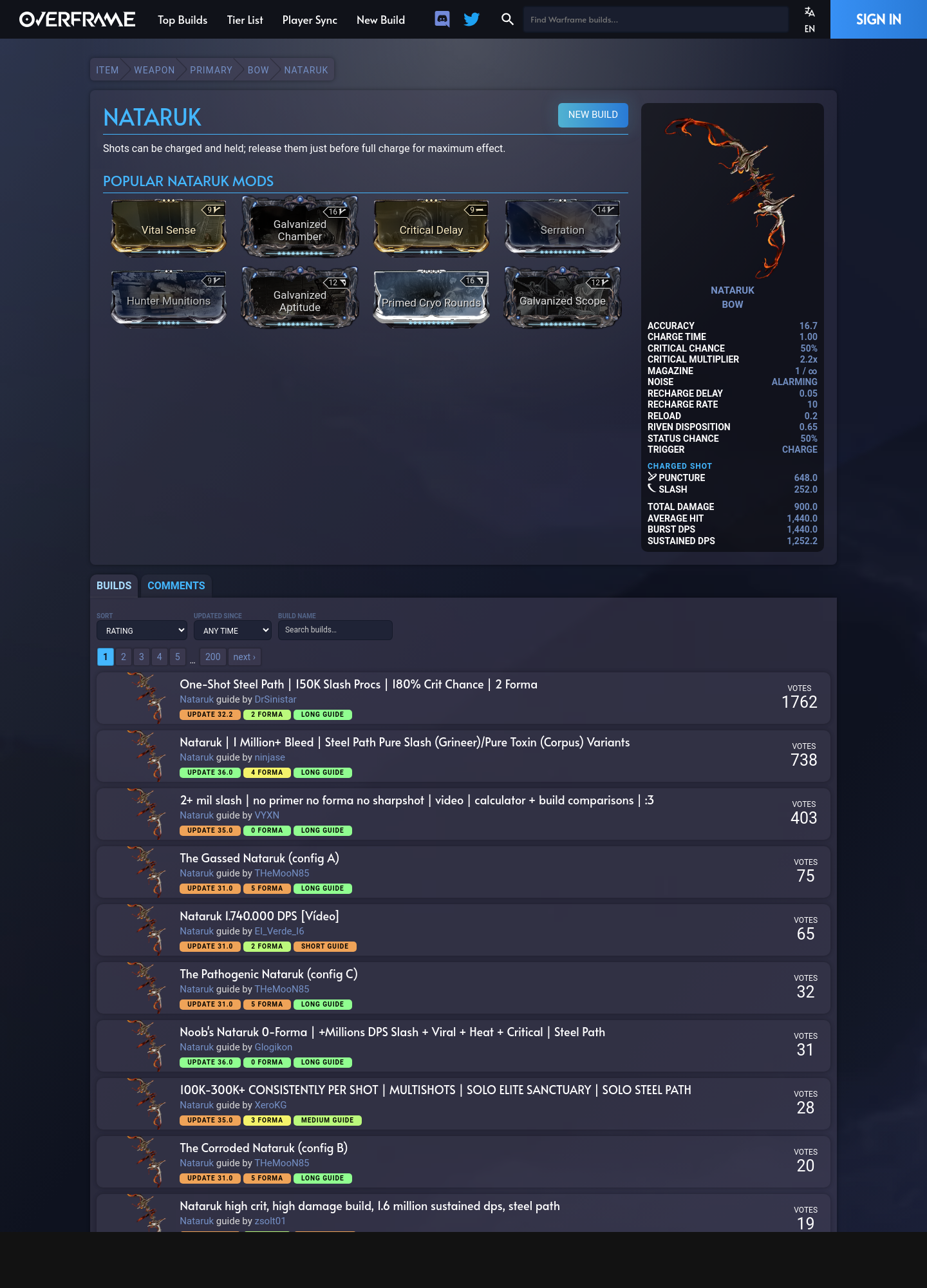The width and height of the screenshot is (927, 1288).
Task: Go to page 3 of builds
Action: [x=142, y=657]
